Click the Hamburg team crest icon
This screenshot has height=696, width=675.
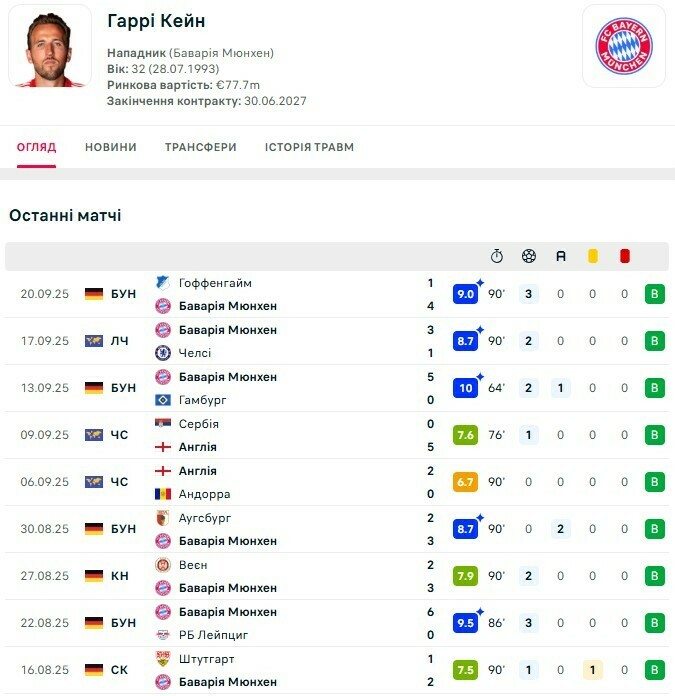coord(163,400)
